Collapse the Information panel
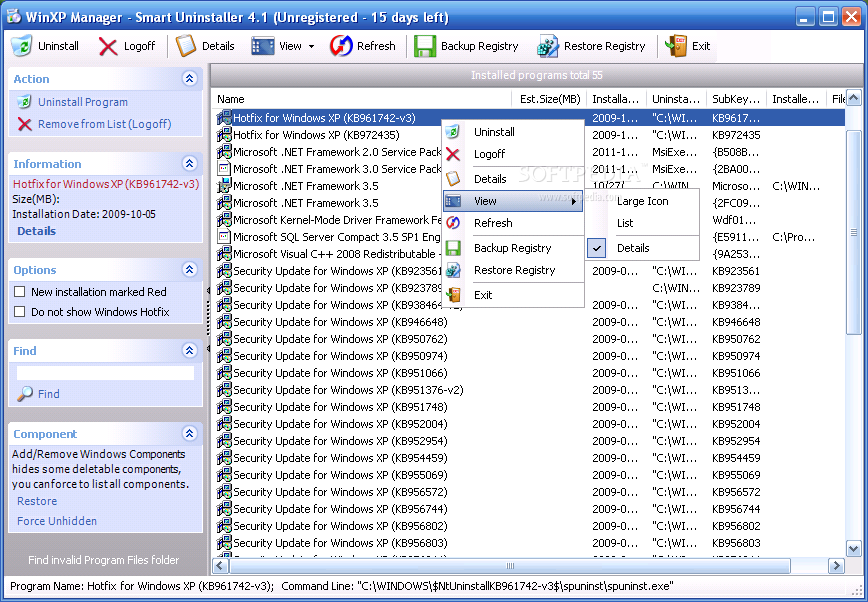This screenshot has height=602, width=868. [190, 163]
